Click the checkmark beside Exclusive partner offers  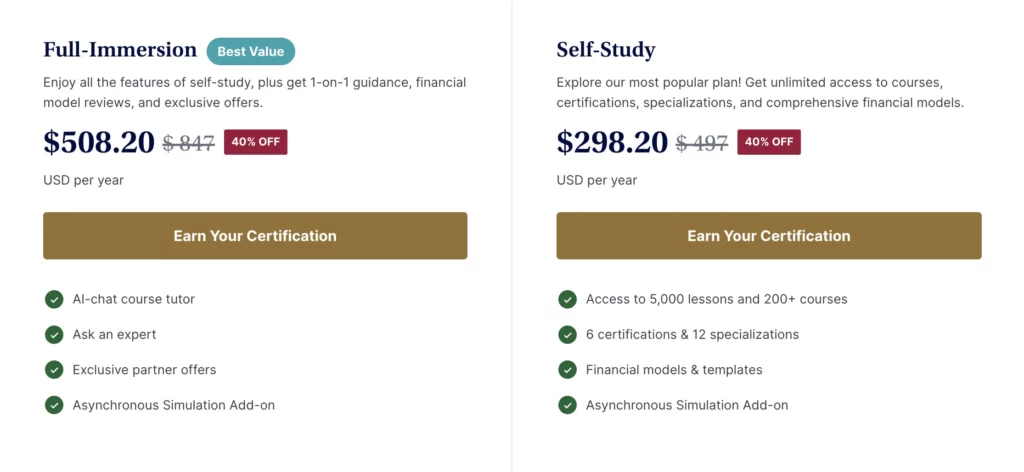pos(54,370)
